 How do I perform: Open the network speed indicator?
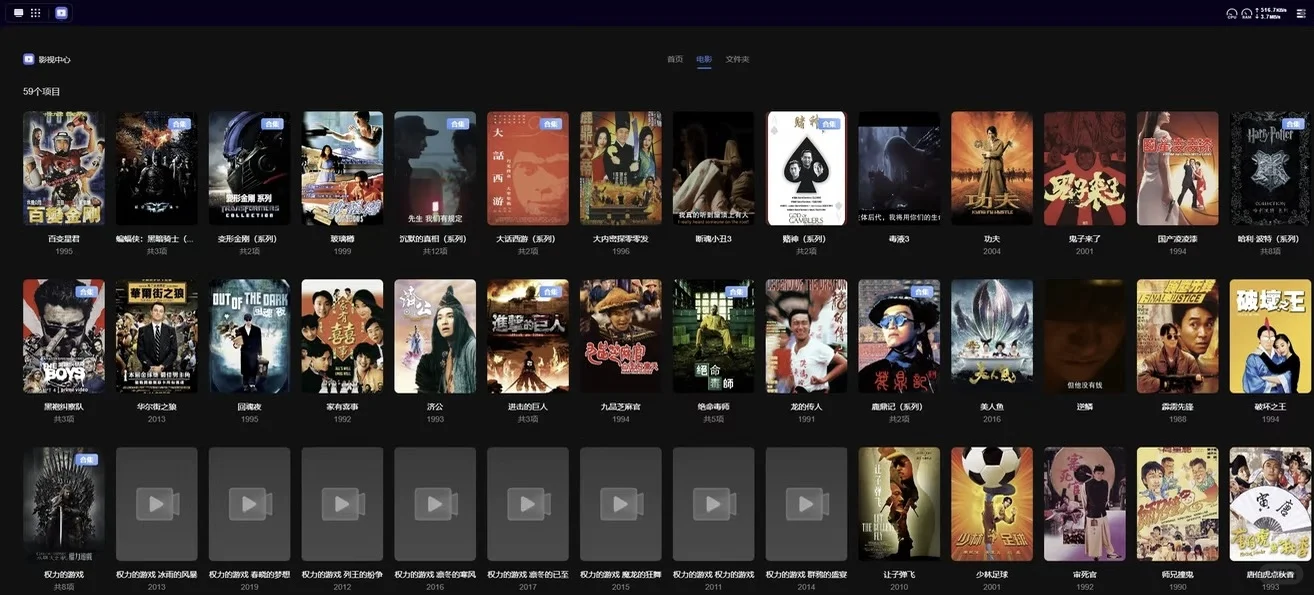click(1270, 13)
